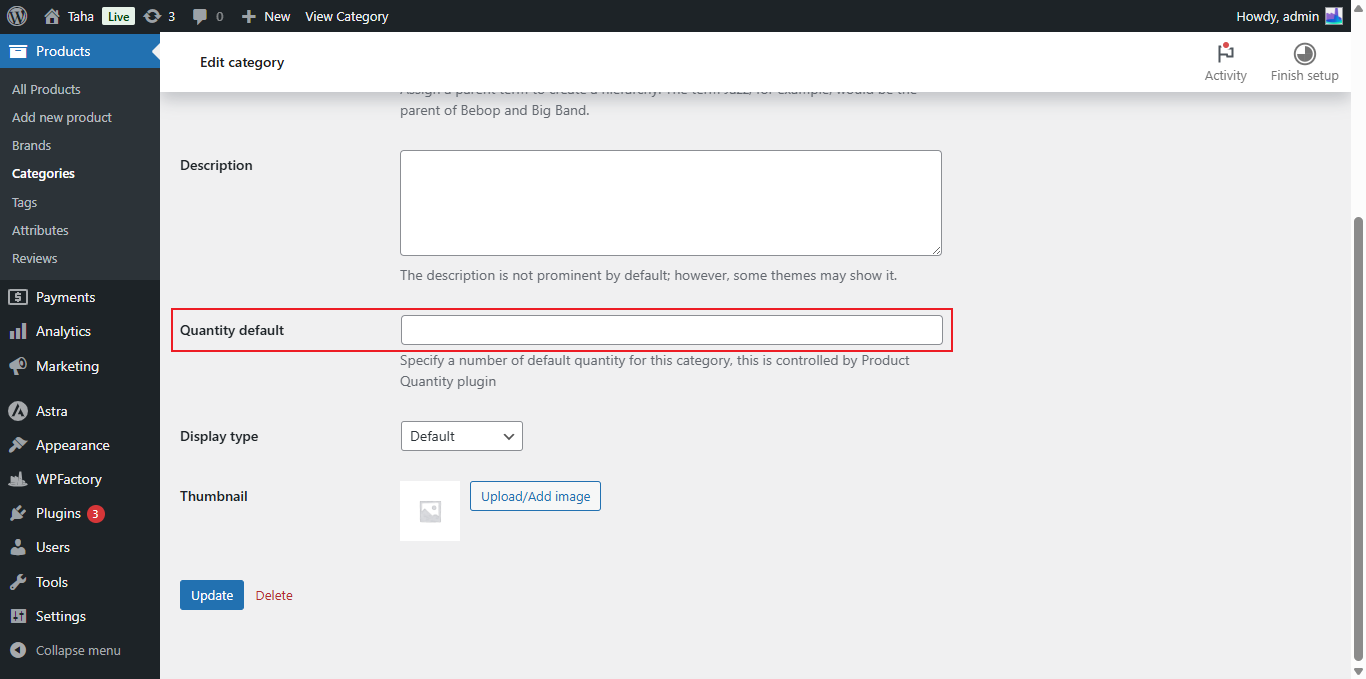
Task: Click the Collapse menu arrow icon
Action: [18, 650]
